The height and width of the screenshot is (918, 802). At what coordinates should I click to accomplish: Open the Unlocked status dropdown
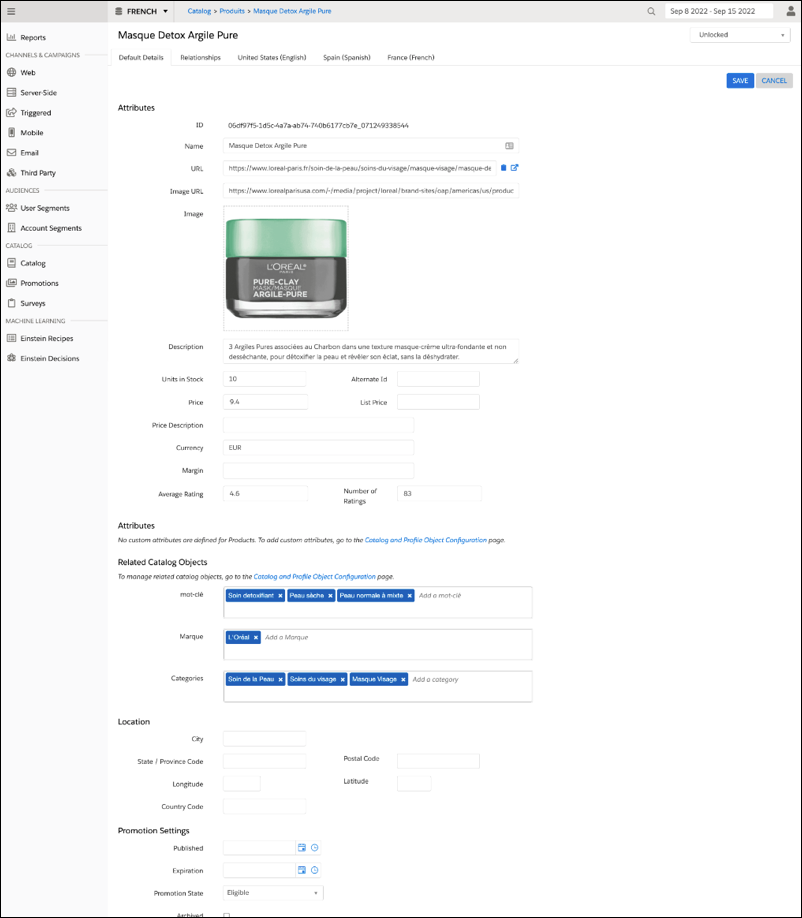tap(740, 35)
